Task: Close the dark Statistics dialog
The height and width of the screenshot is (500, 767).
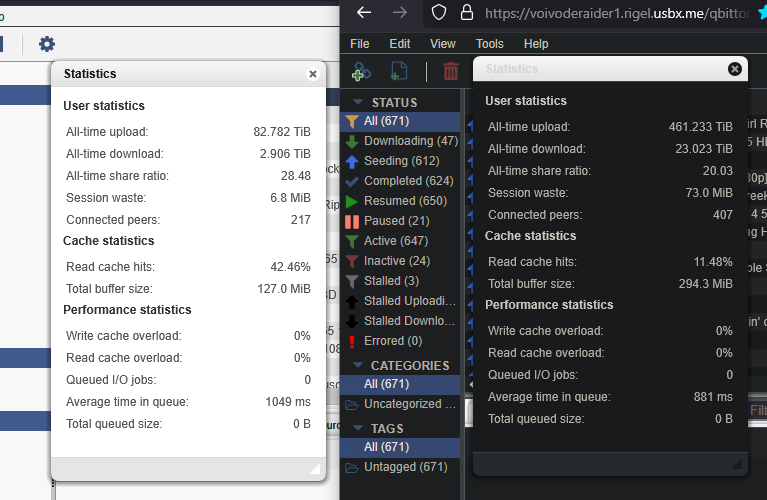Action: [x=734, y=69]
